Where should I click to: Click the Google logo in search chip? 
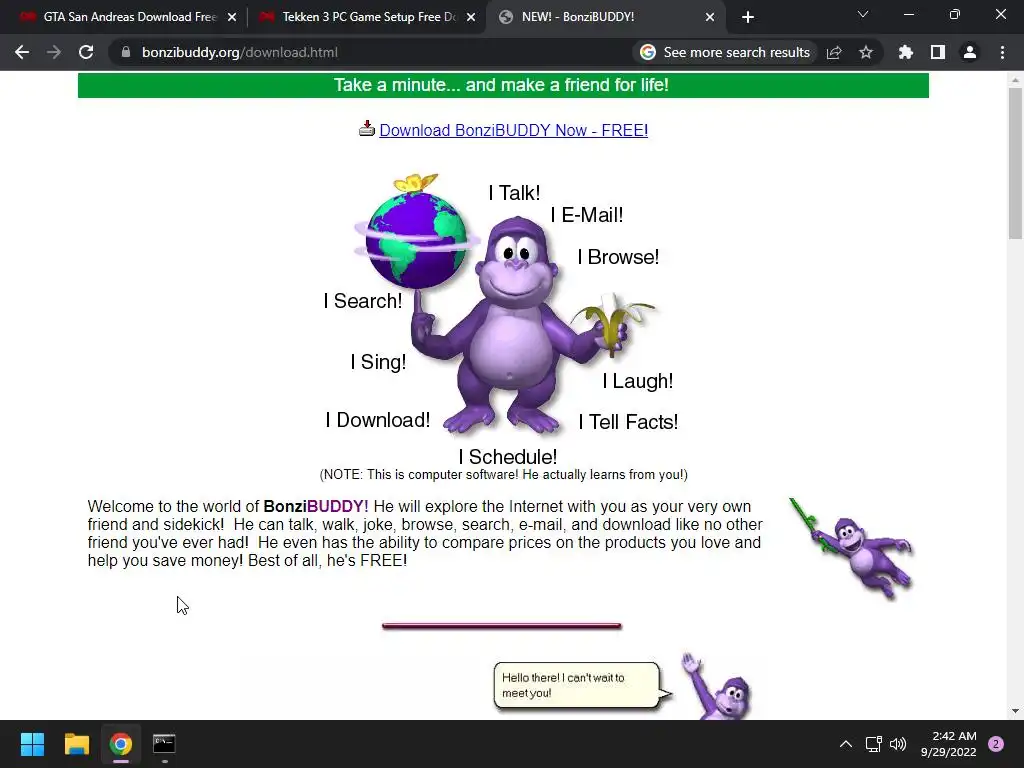tap(648, 52)
